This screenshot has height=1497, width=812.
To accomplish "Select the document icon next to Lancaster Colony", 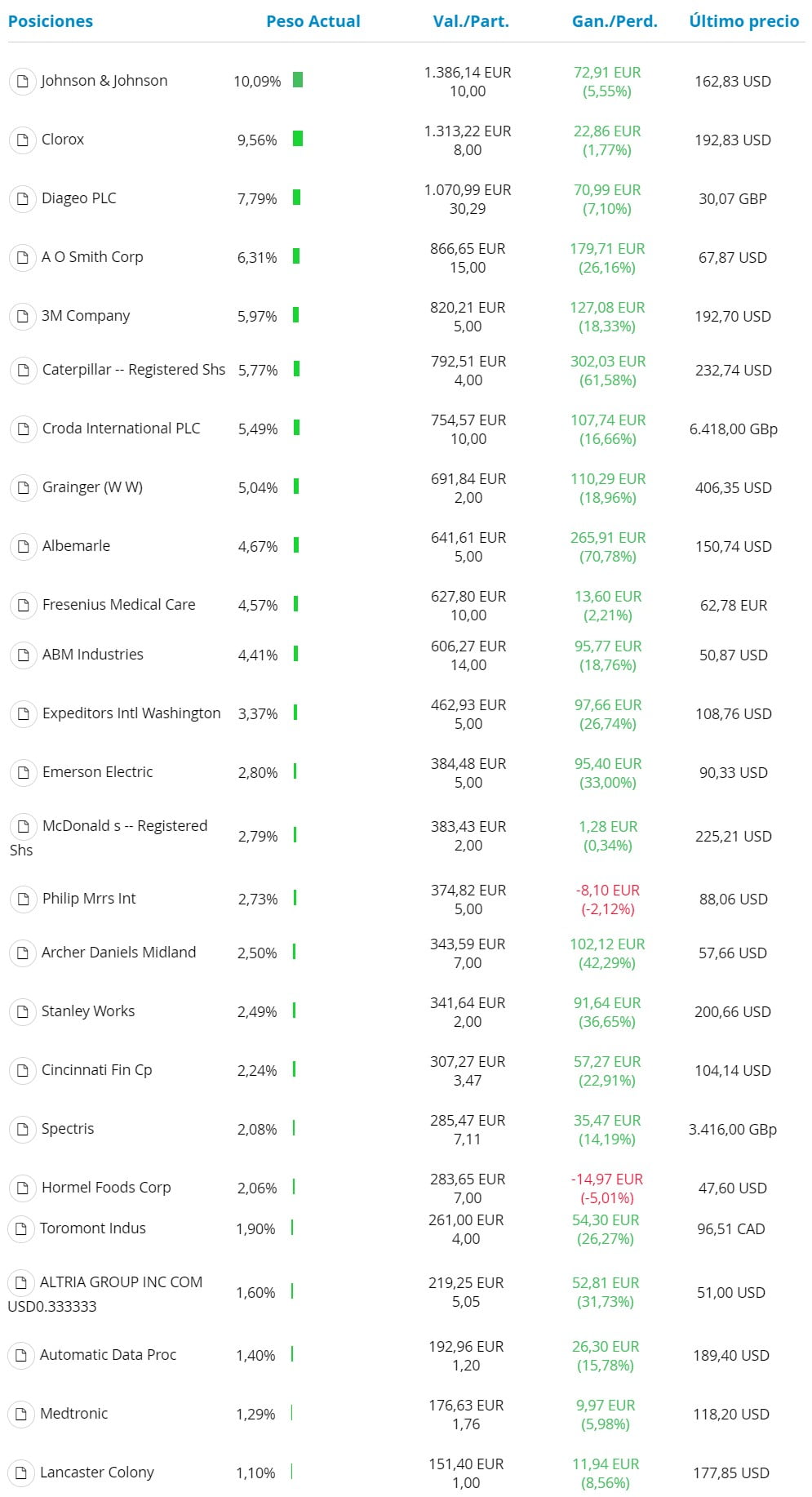I will pos(21,1473).
